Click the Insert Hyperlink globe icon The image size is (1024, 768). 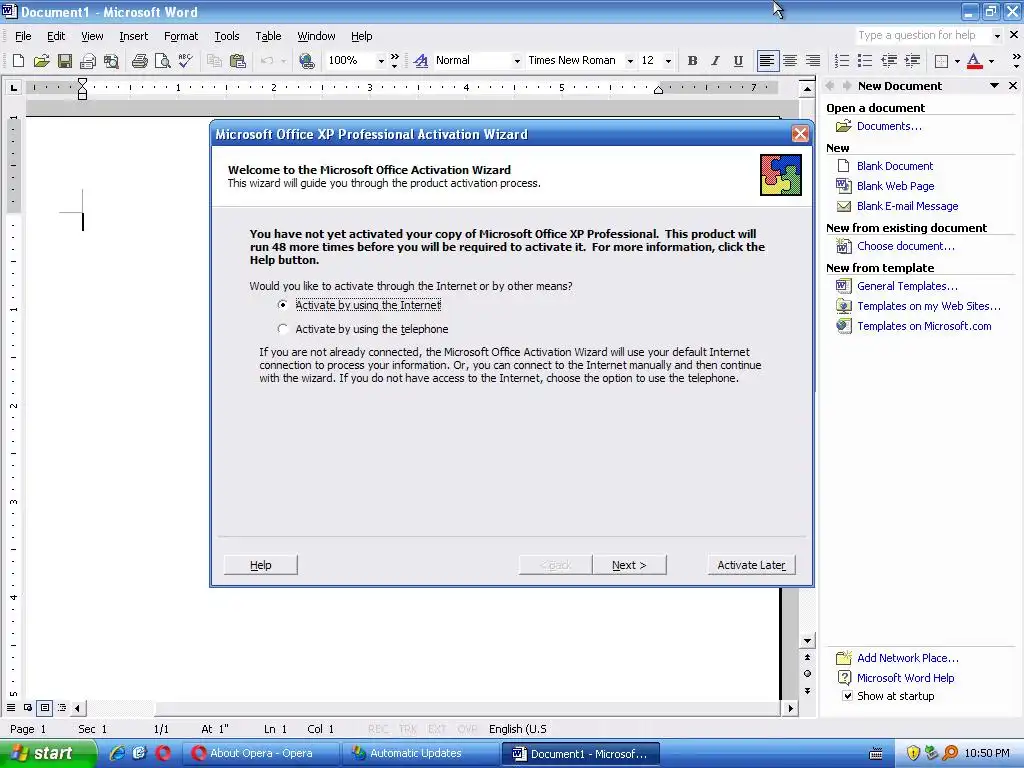tap(306, 61)
